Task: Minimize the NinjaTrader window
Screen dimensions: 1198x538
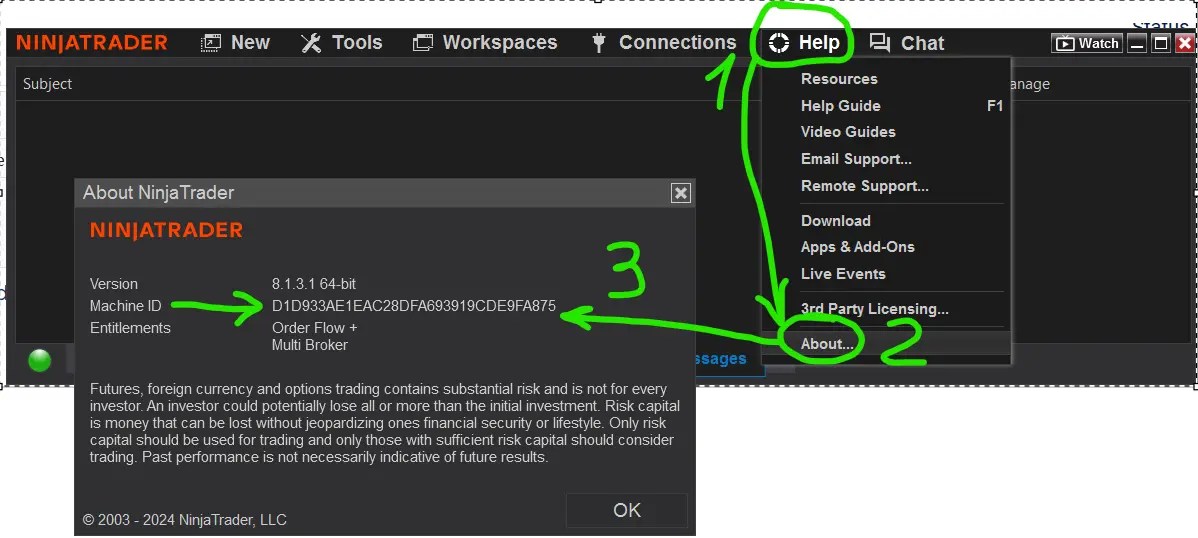Action: click(1138, 43)
